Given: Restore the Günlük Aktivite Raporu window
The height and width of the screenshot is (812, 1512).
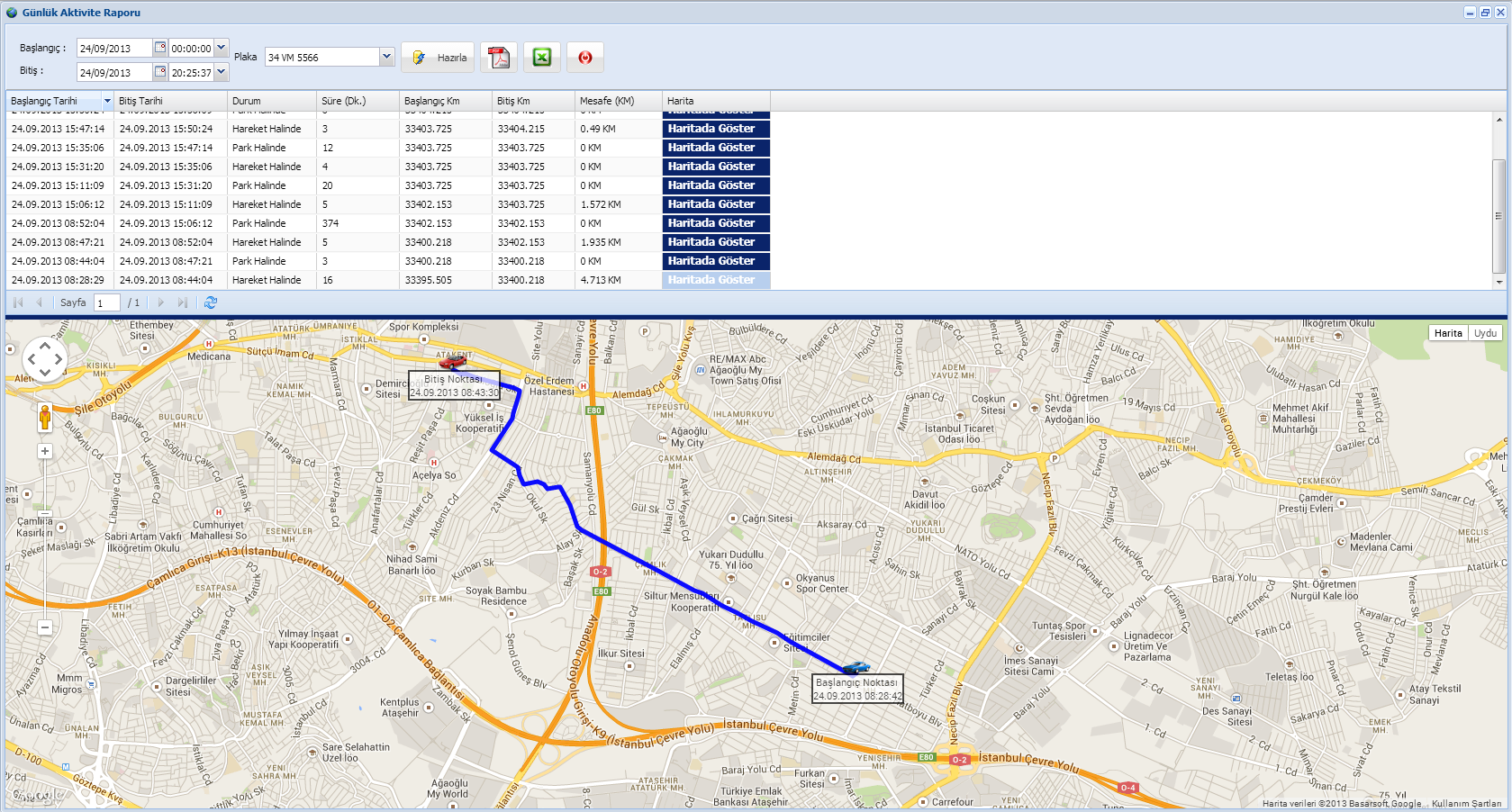Looking at the screenshot, I should 1485,13.
